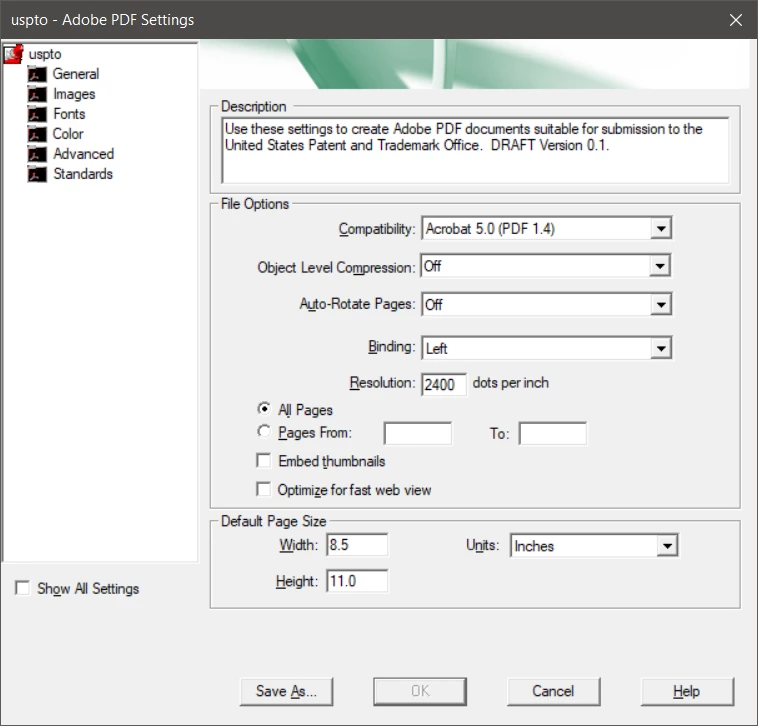Screen dimensions: 758x726
Task: Click the PDF icon beside Images
Action: [x=37, y=94]
